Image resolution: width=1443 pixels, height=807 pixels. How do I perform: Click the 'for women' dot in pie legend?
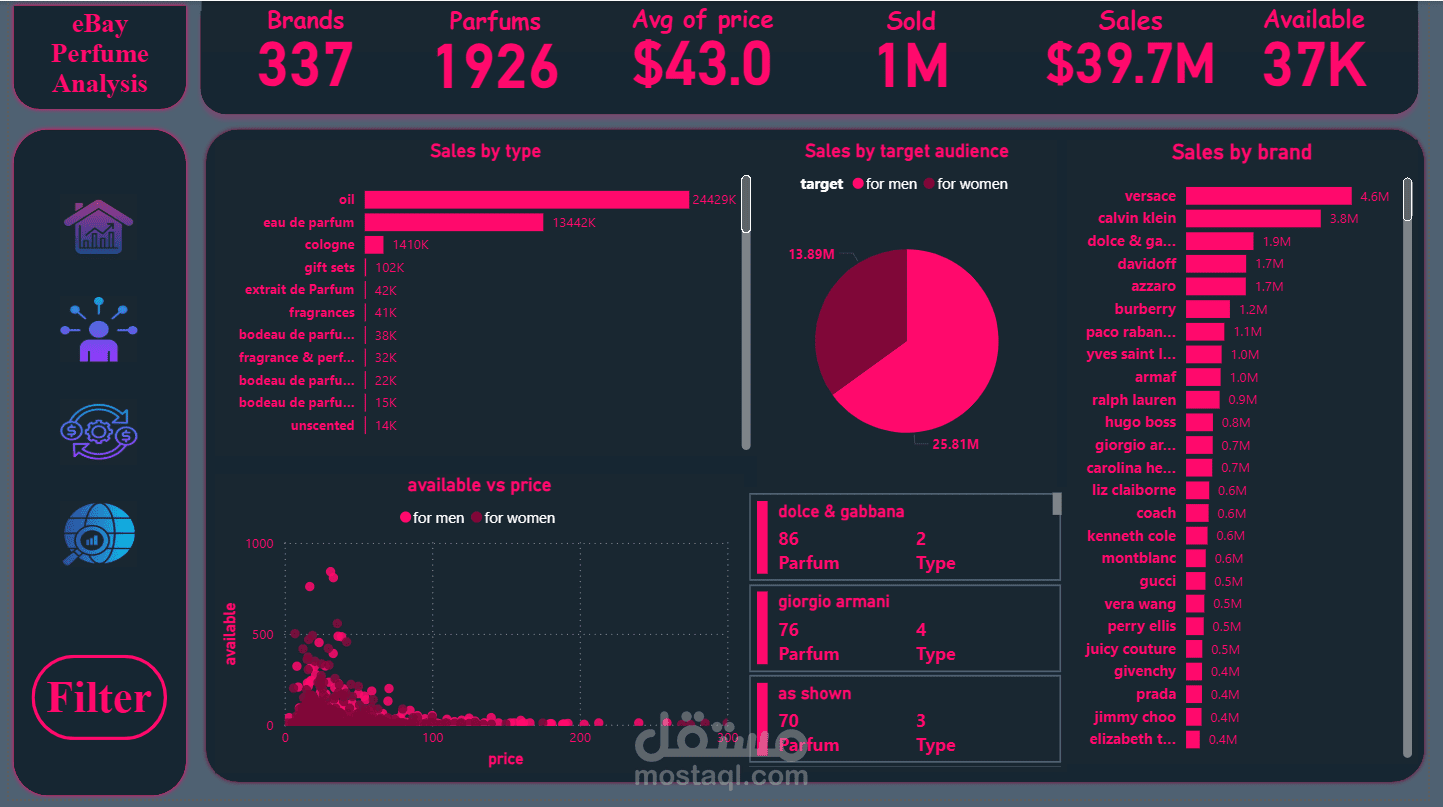929,184
